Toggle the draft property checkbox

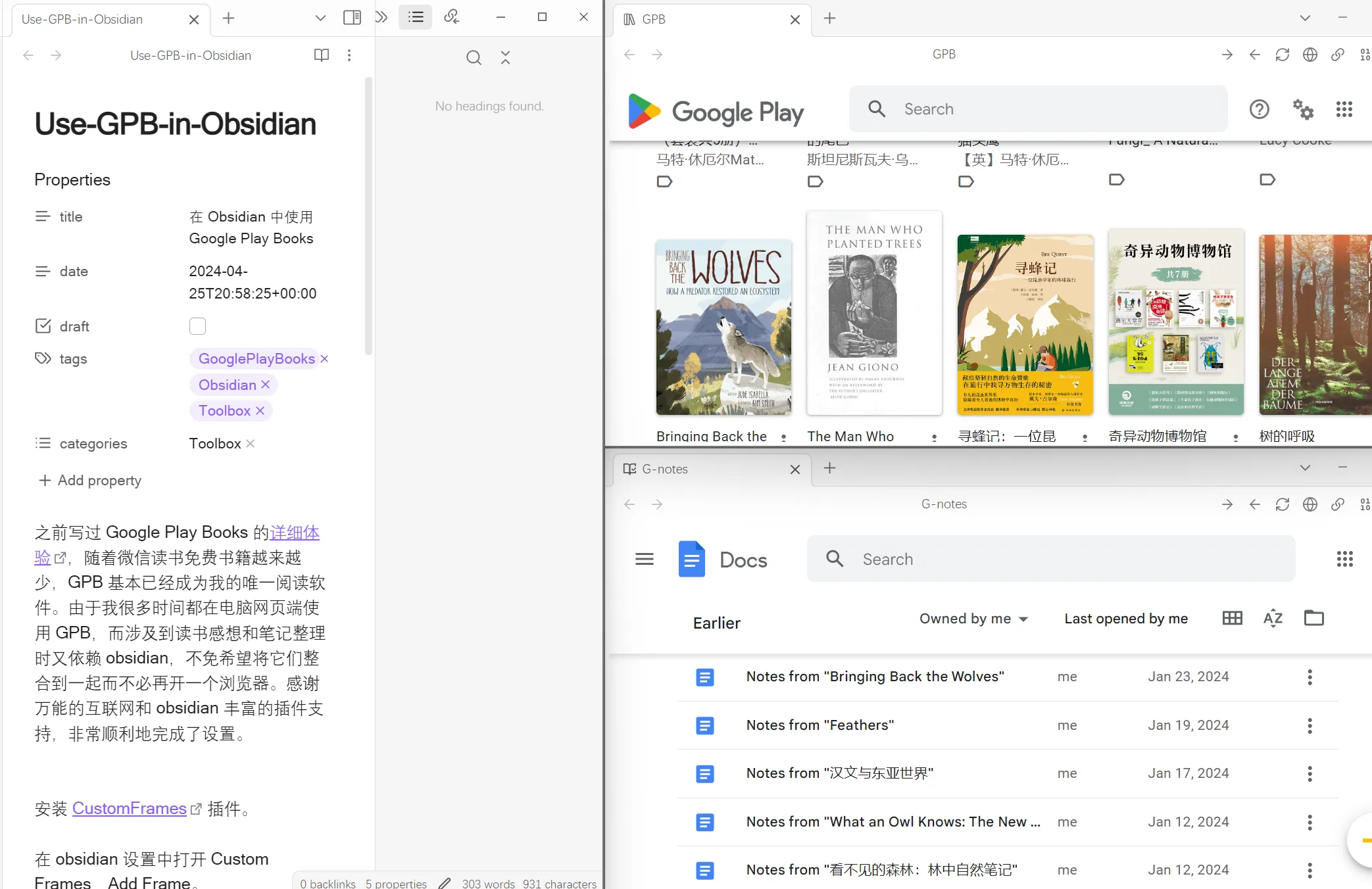tap(197, 326)
